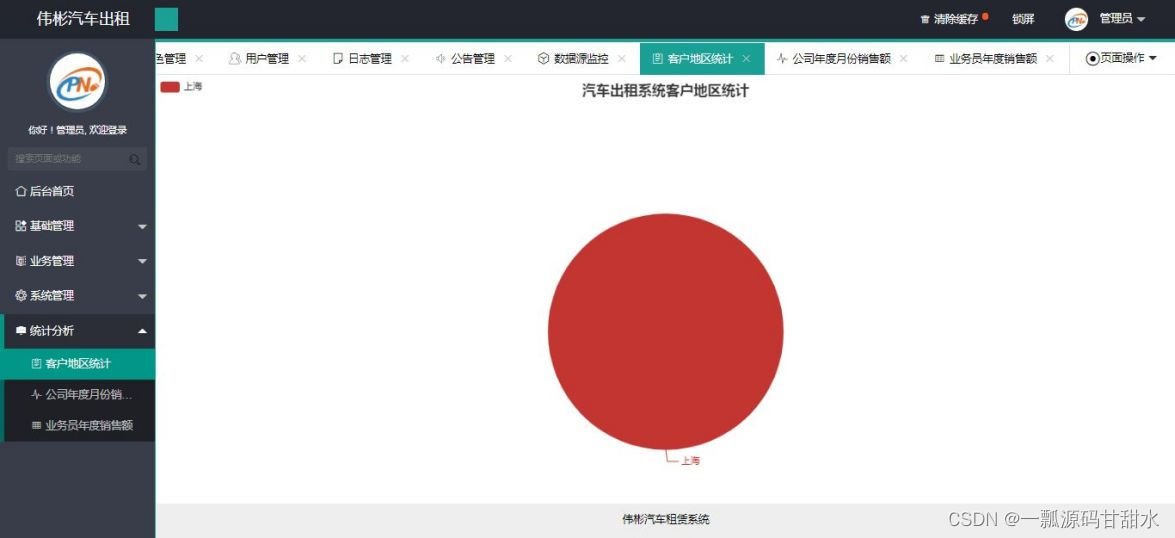The image size is (1175, 538).
Task: Click the user icon on the 用户管理 tab
Action: (x=235, y=58)
